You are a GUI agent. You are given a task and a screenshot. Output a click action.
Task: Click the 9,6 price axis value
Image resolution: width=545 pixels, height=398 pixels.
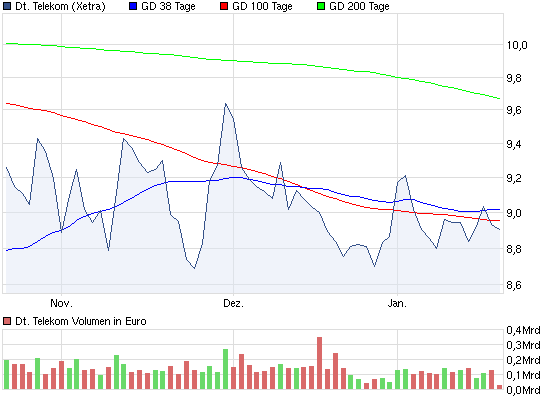[514, 110]
